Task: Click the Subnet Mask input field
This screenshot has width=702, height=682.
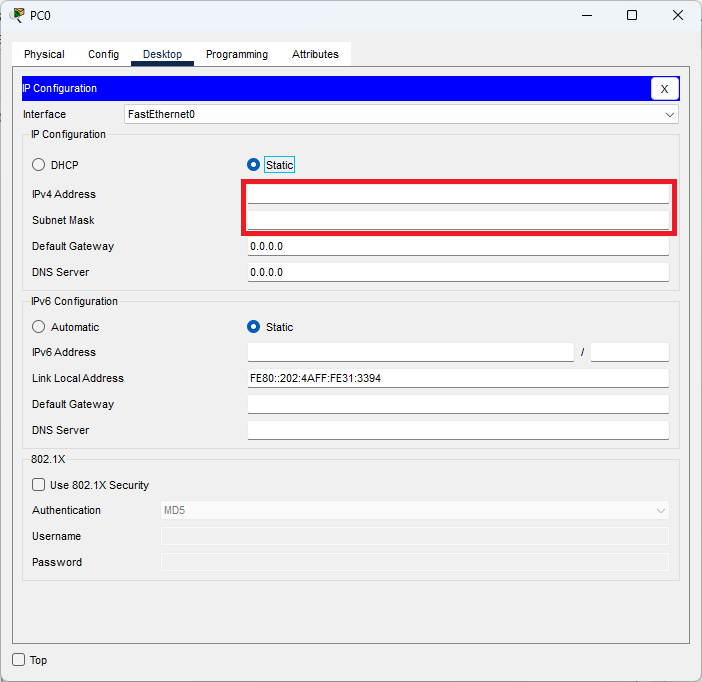Action: 458,220
